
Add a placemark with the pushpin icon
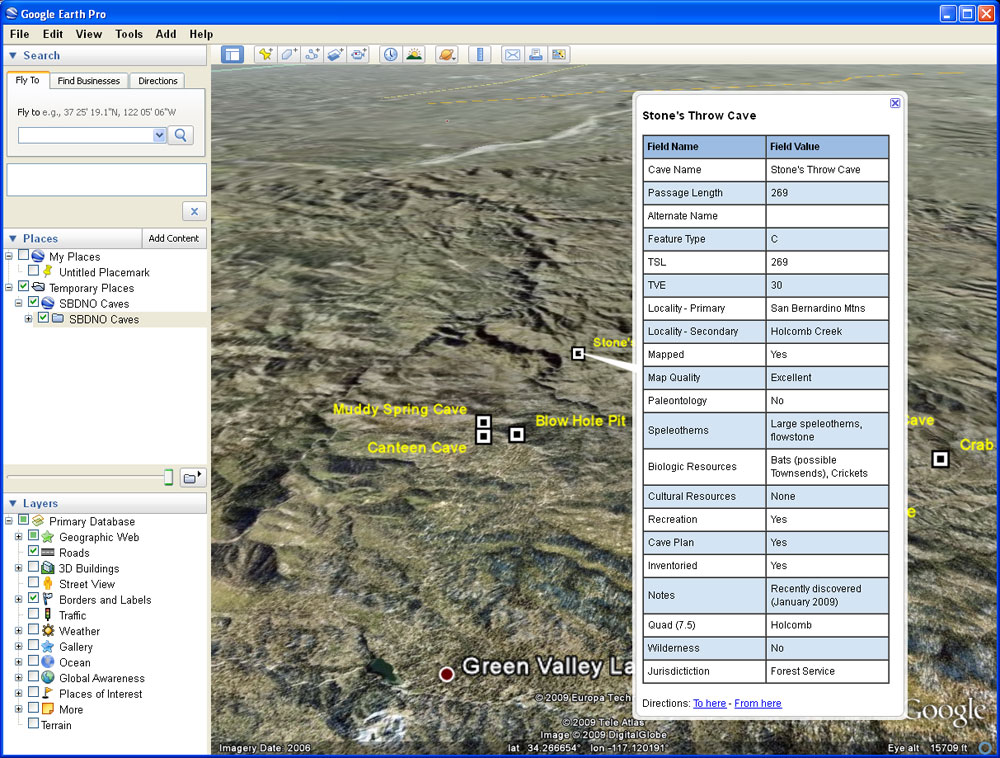click(265, 55)
